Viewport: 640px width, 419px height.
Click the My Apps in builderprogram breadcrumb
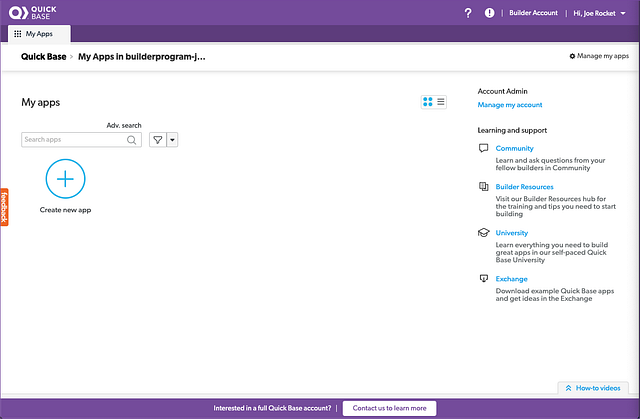pos(142,57)
